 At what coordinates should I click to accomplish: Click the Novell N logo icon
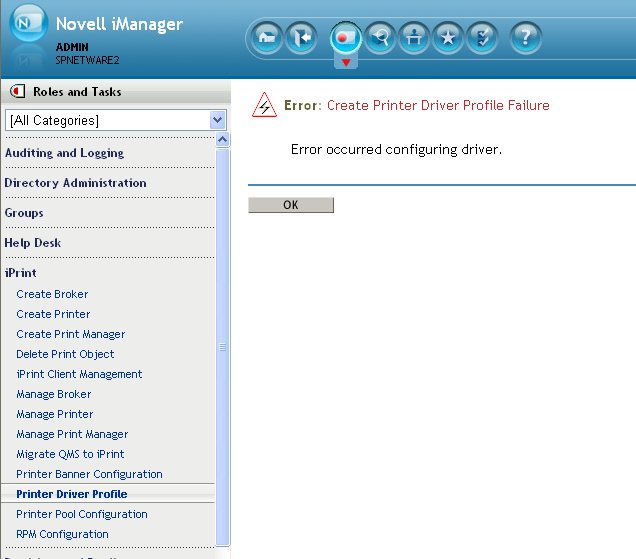pyautogui.click(x=28, y=23)
